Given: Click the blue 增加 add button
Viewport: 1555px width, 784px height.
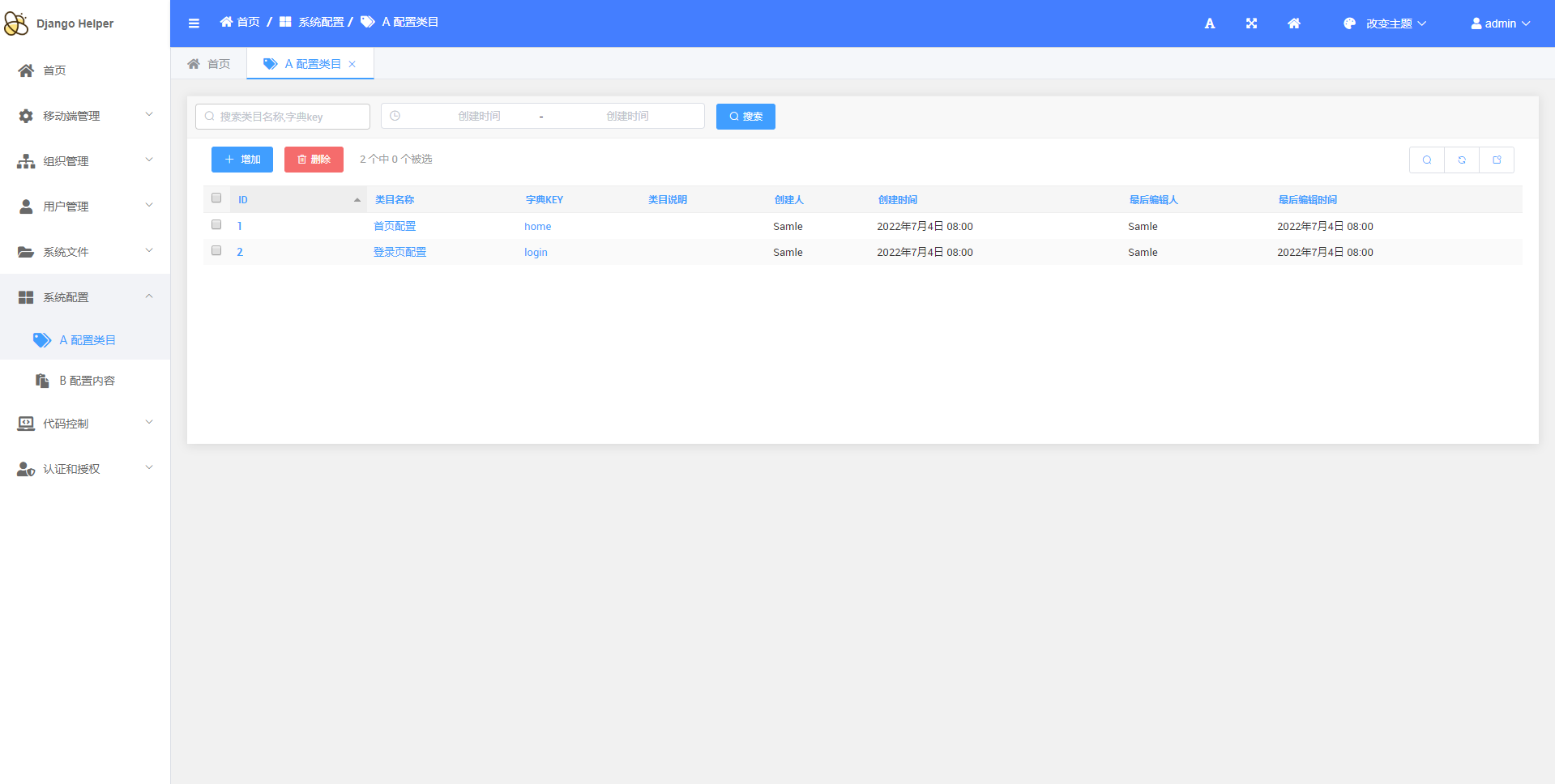Looking at the screenshot, I should (x=242, y=160).
